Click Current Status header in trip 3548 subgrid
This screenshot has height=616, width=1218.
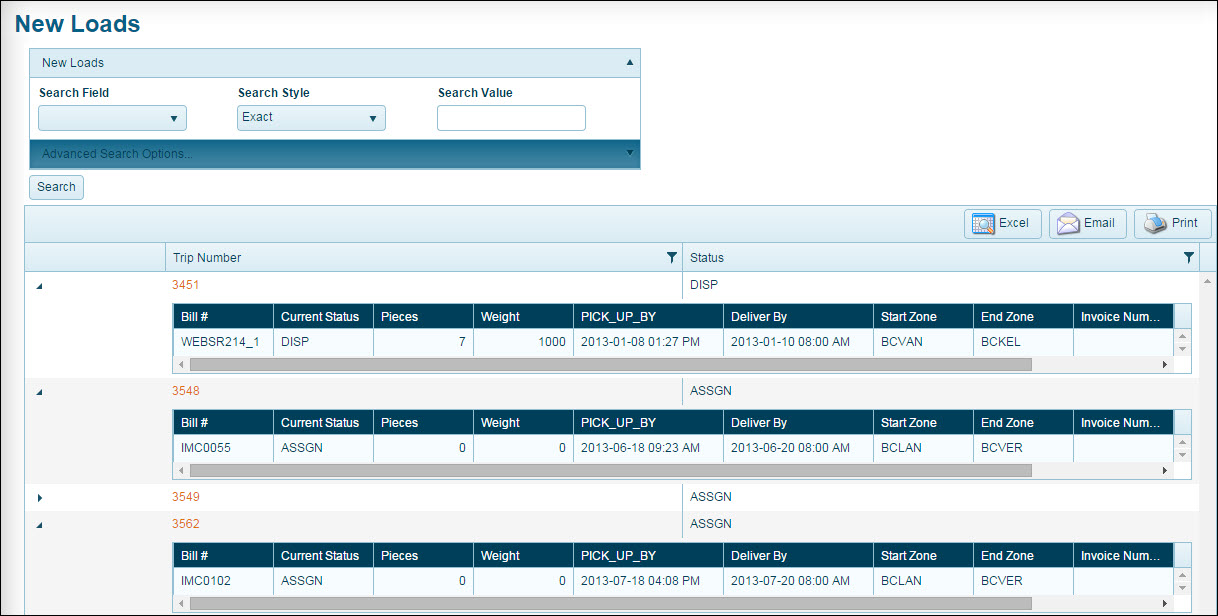coord(323,423)
